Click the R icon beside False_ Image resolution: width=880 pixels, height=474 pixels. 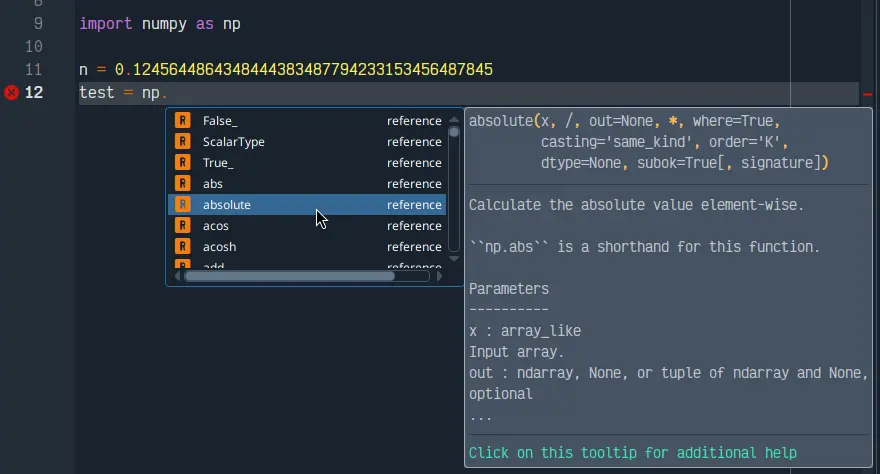click(182, 121)
